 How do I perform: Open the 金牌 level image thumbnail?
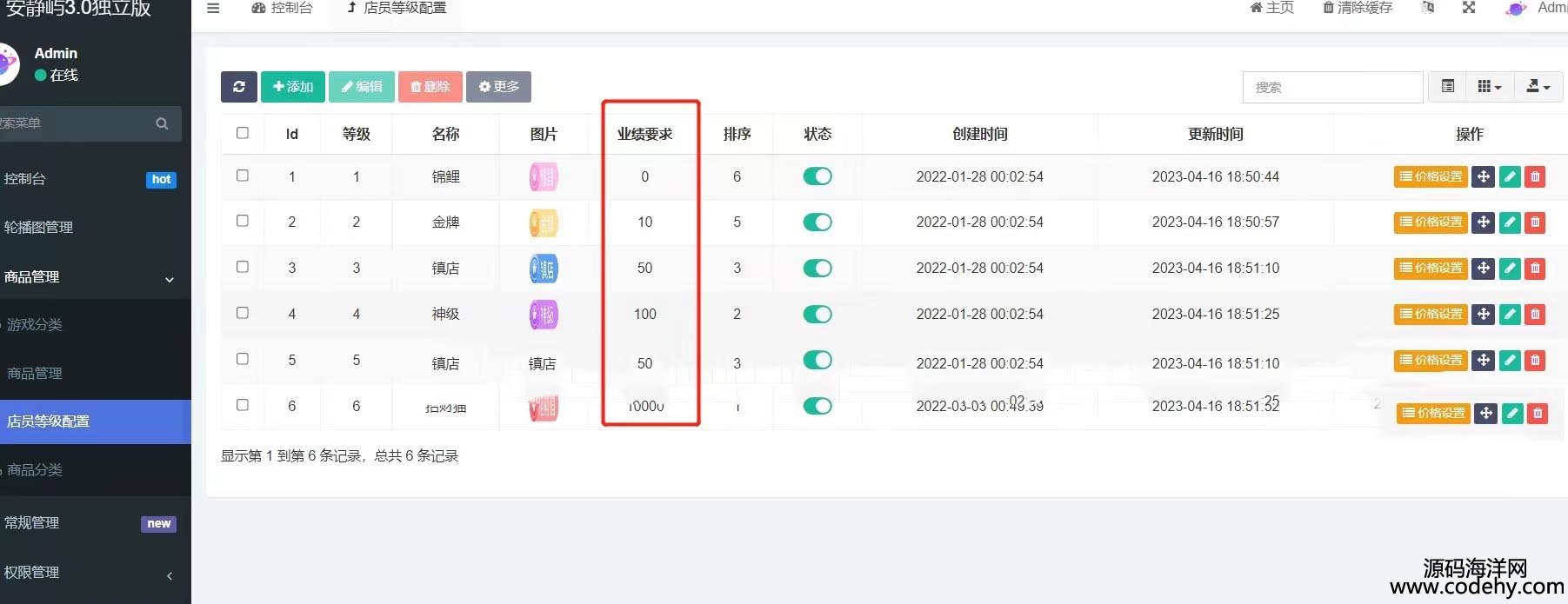pos(544,222)
